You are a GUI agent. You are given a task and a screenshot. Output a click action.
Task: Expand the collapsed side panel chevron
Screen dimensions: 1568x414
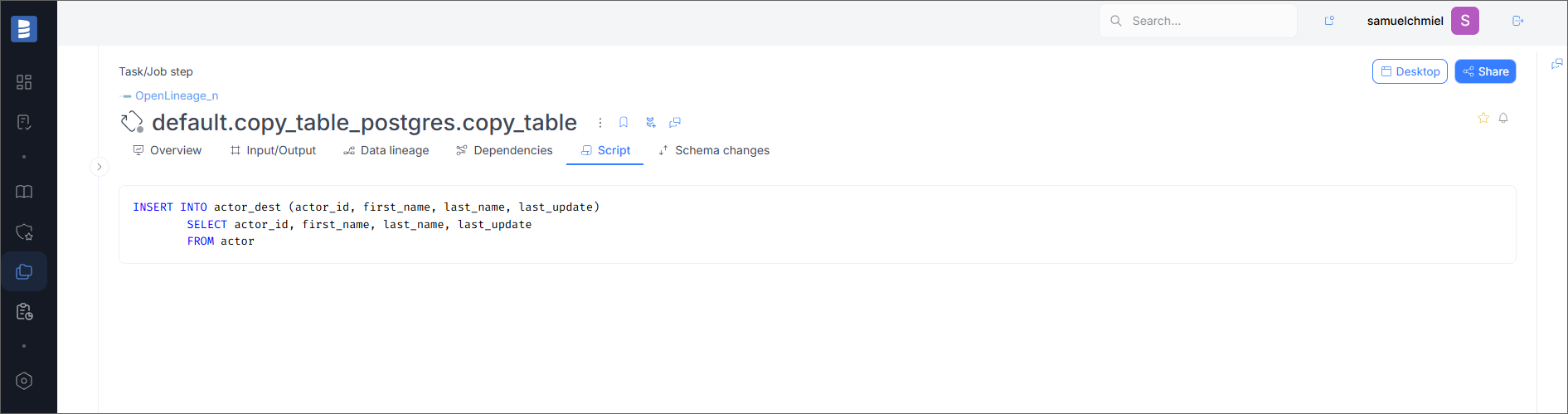(x=100, y=167)
